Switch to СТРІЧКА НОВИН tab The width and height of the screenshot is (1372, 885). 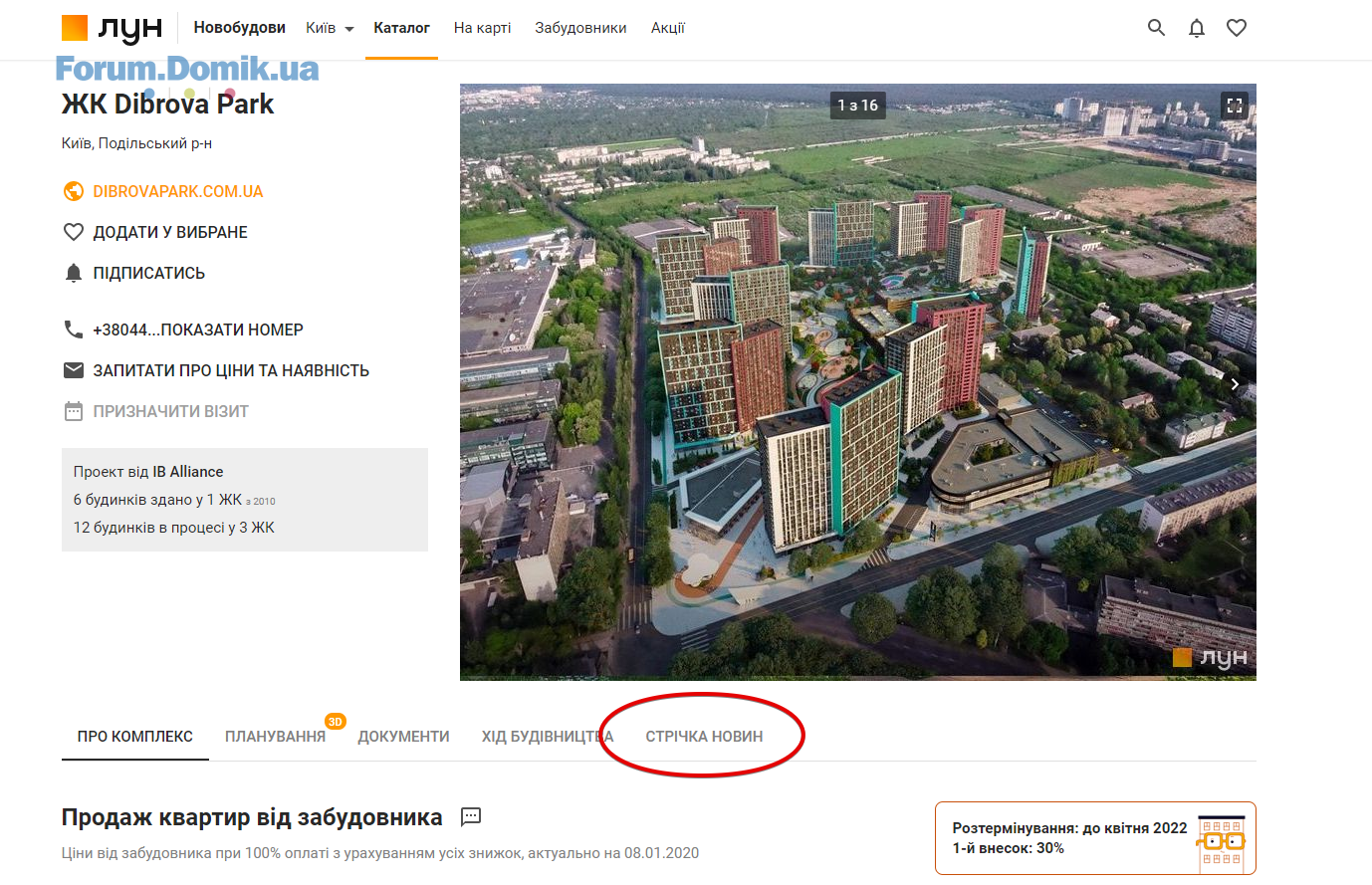point(704,737)
